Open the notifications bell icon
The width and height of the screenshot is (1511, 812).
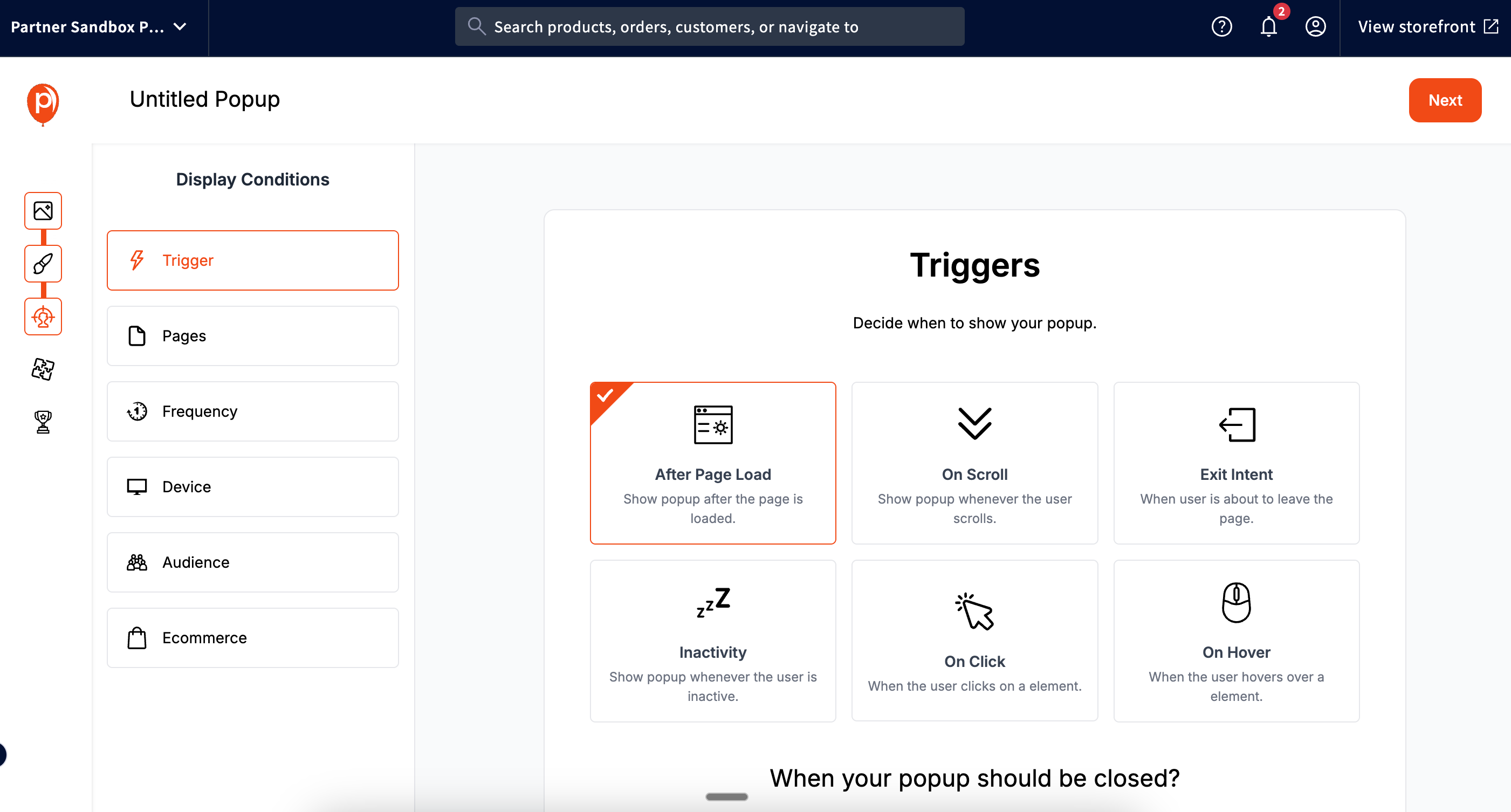(x=1268, y=26)
